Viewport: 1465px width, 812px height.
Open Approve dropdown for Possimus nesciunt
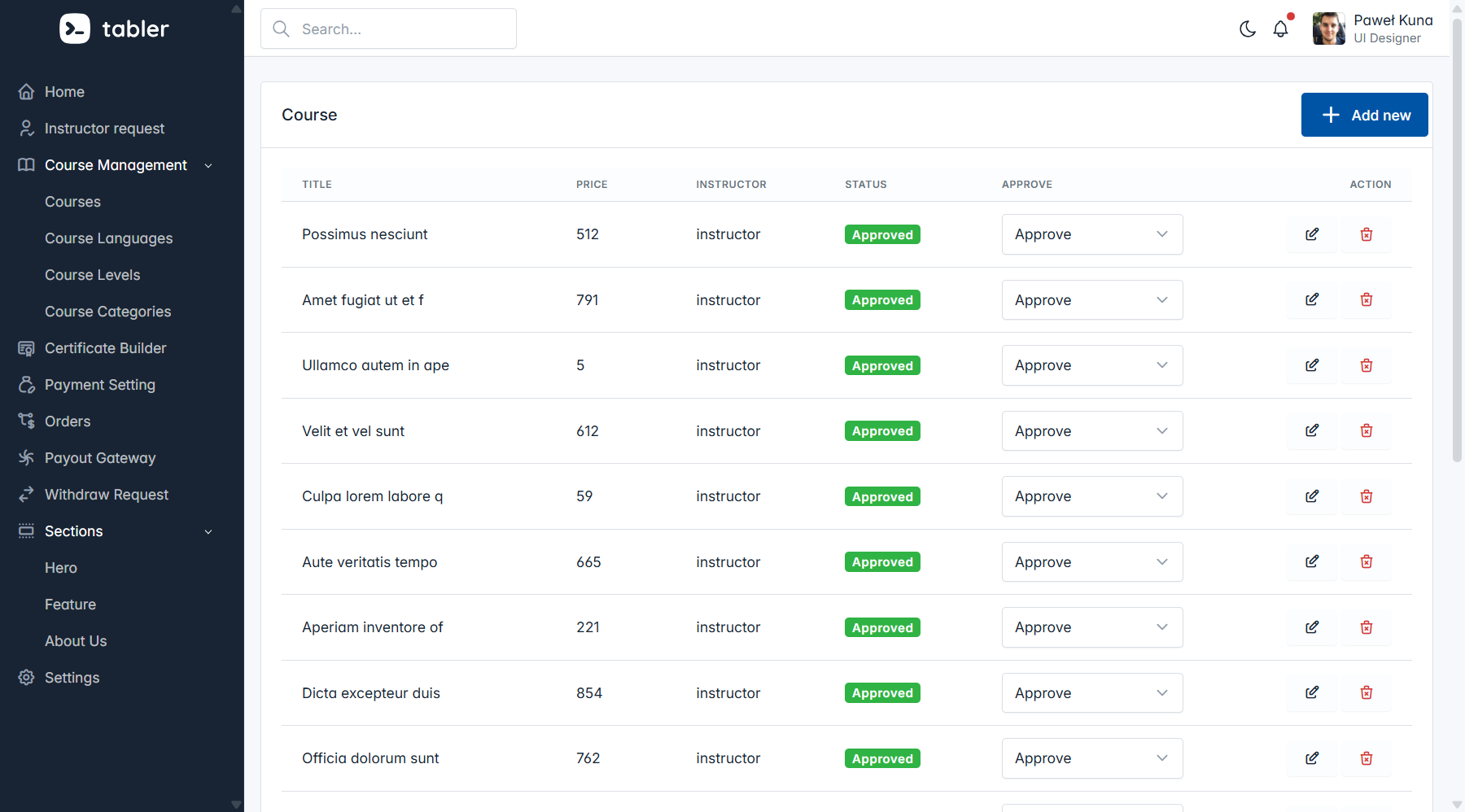(1091, 234)
